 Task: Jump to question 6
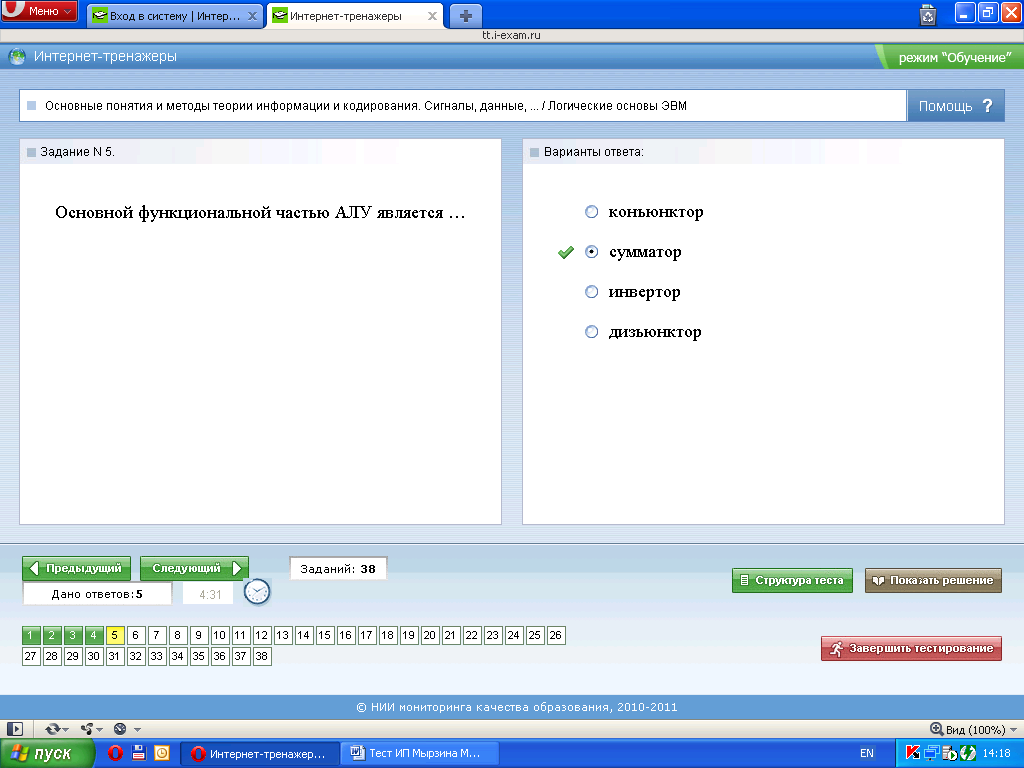135,635
